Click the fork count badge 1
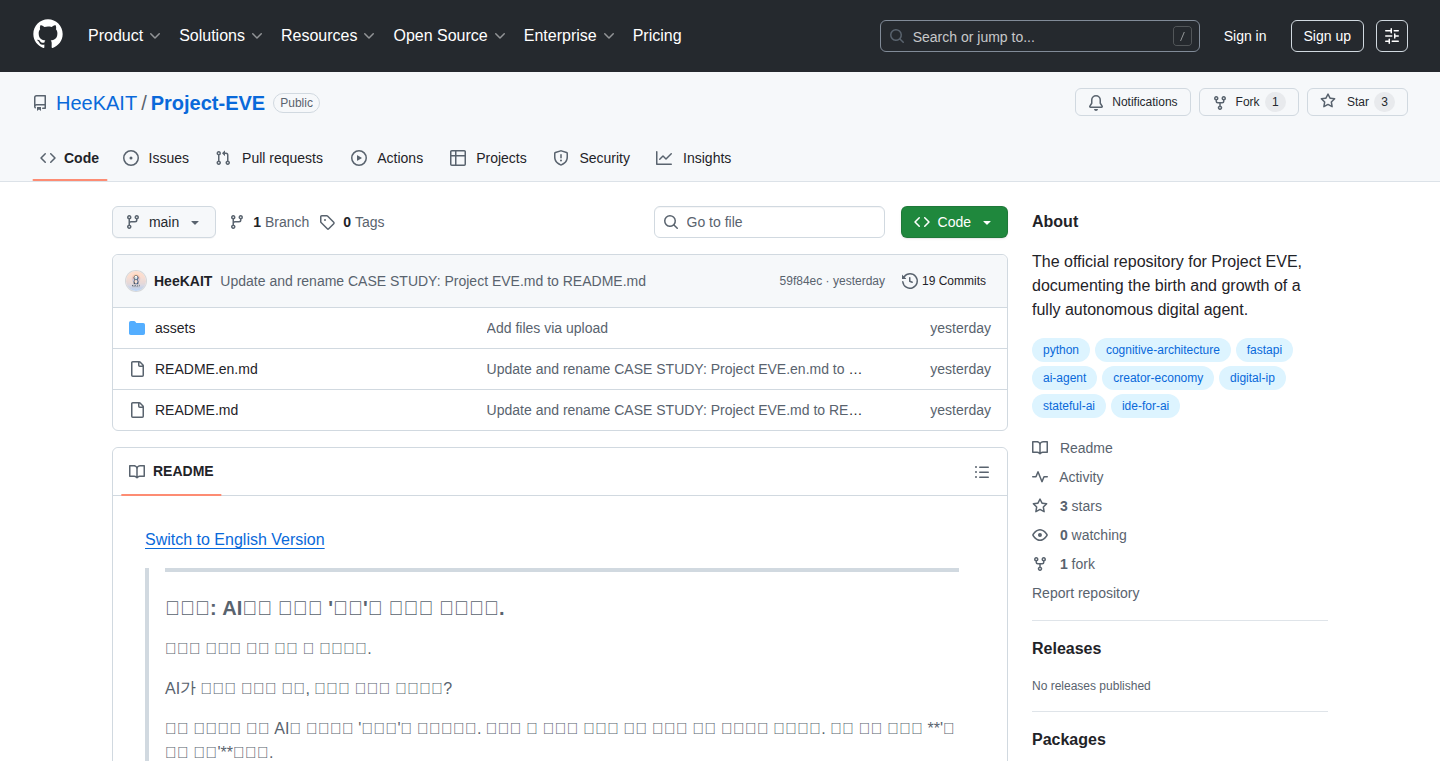 pyautogui.click(x=1275, y=102)
